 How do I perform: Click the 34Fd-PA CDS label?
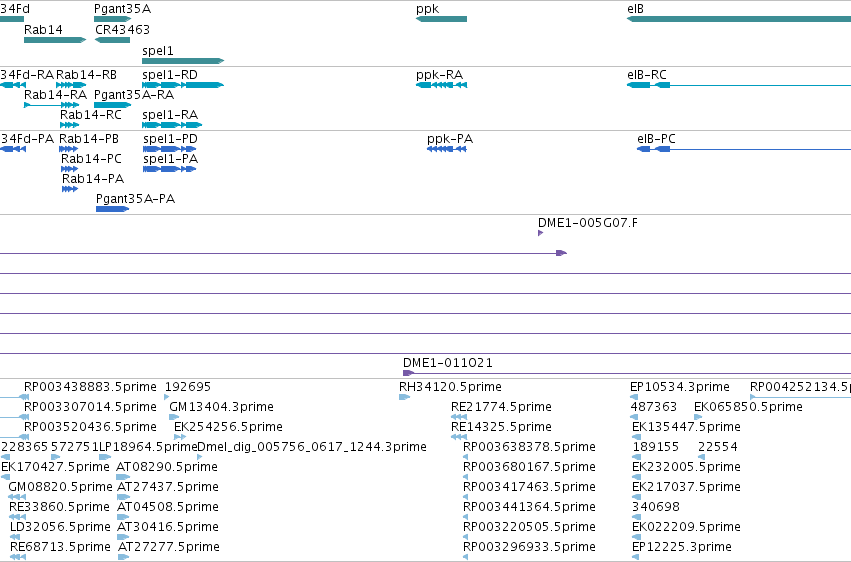pyautogui.click(x=27, y=138)
